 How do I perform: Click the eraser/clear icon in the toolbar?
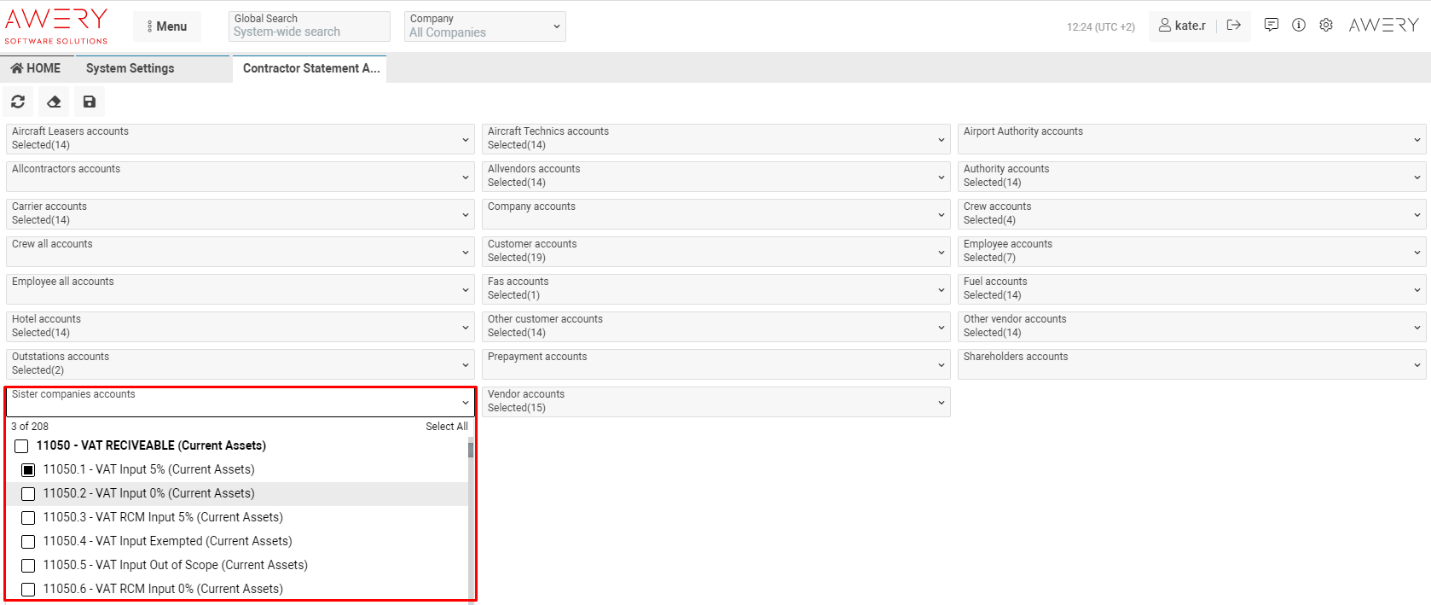click(x=53, y=101)
